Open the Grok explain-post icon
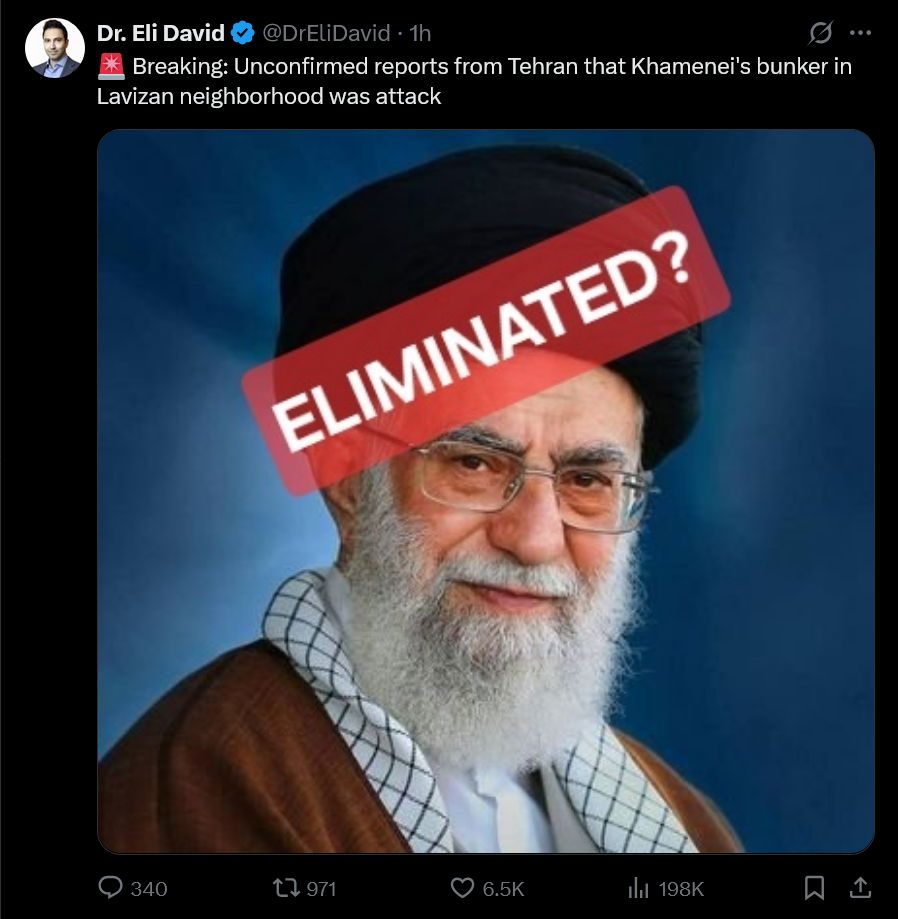898x919 pixels. pos(820,33)
